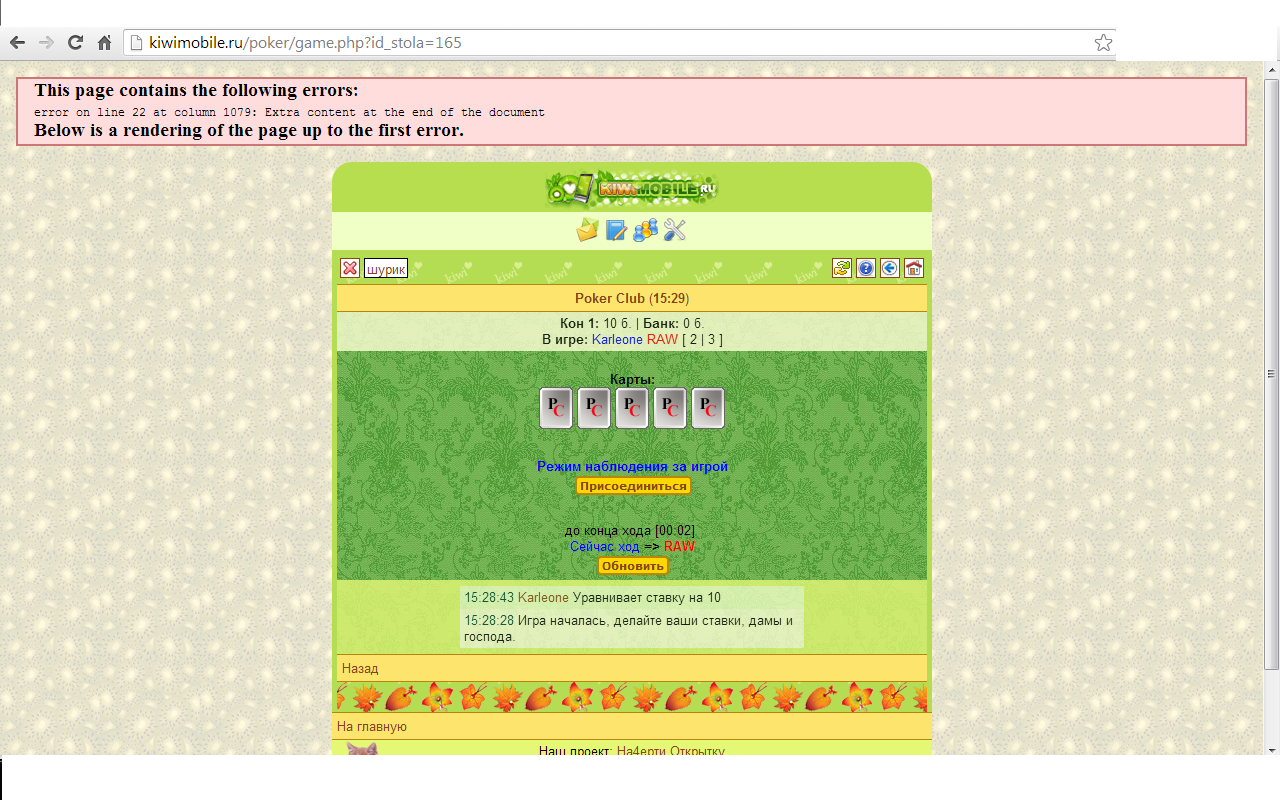
Task: Click the шурик username box
Action: 386,269
